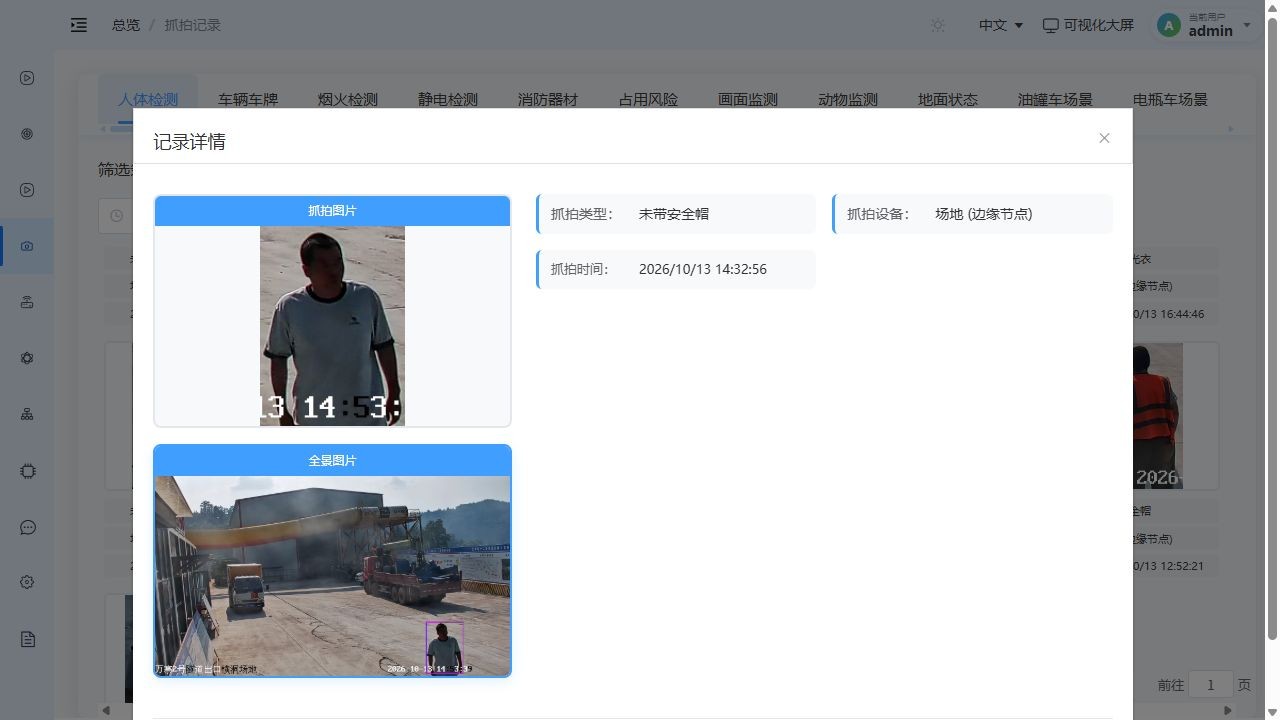
Task: Switch to the 电瓶车场景 tab
Action: 1170,100
